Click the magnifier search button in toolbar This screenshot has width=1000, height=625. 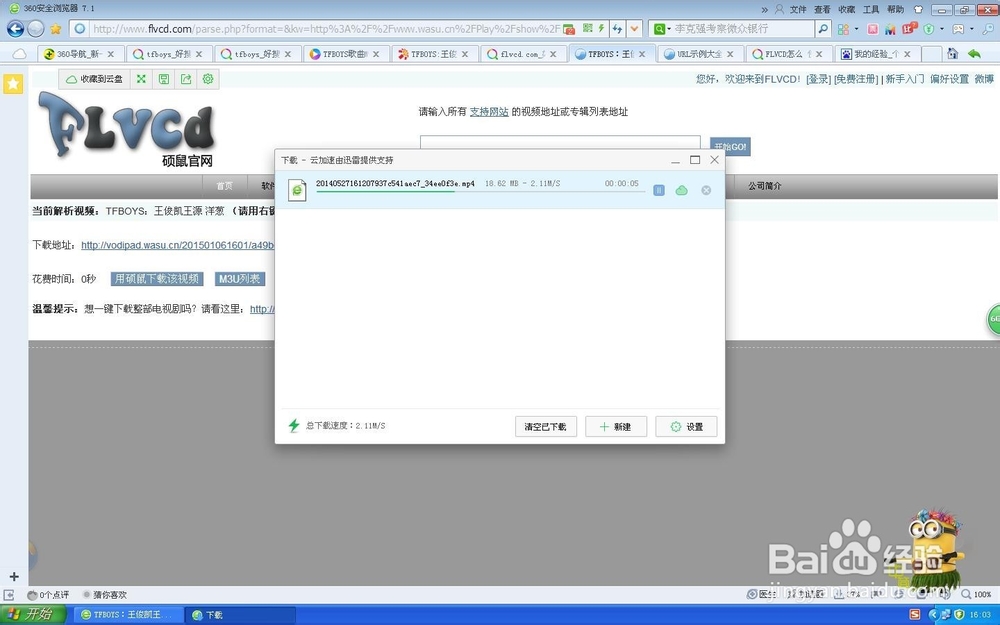[823, 29]
